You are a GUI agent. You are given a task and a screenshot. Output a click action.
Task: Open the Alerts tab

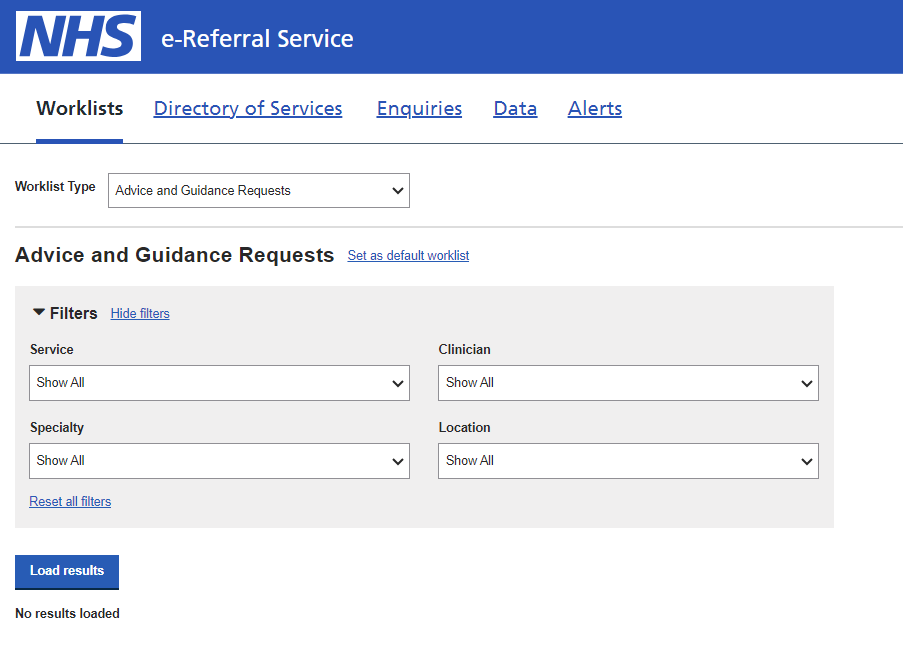(x=595, y=108)
